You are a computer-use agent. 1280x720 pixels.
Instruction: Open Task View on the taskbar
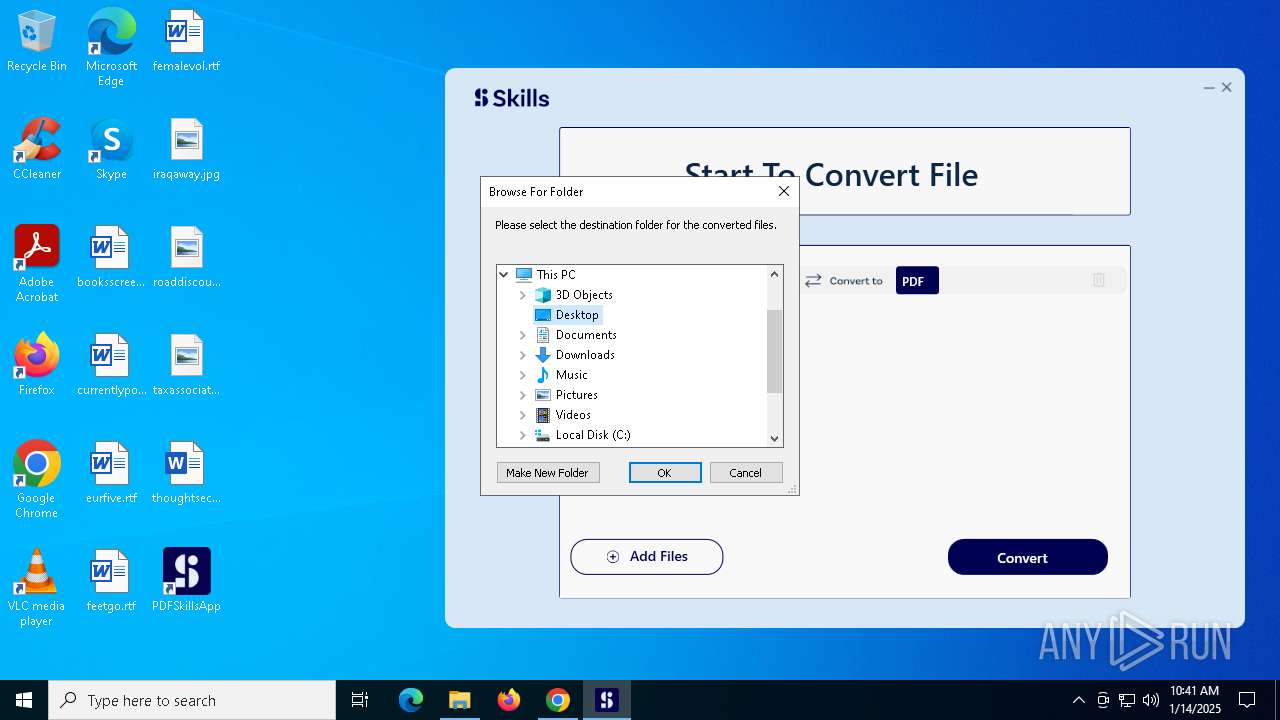tap(360, 700)
